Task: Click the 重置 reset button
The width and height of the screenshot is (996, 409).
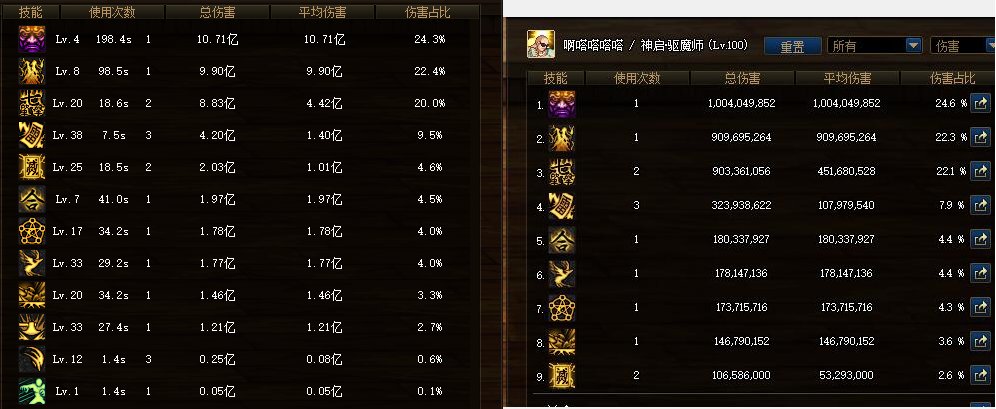Action: (792, 46)
